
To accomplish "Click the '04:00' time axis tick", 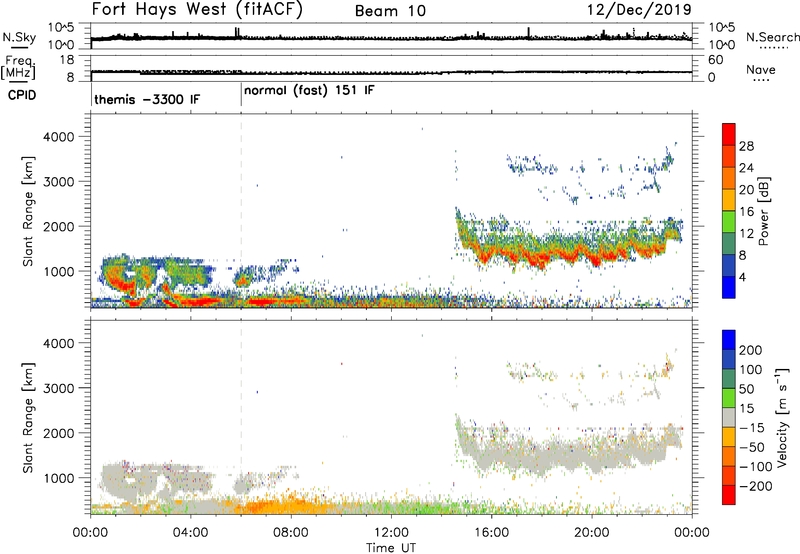I will click(x=191, y=533).
